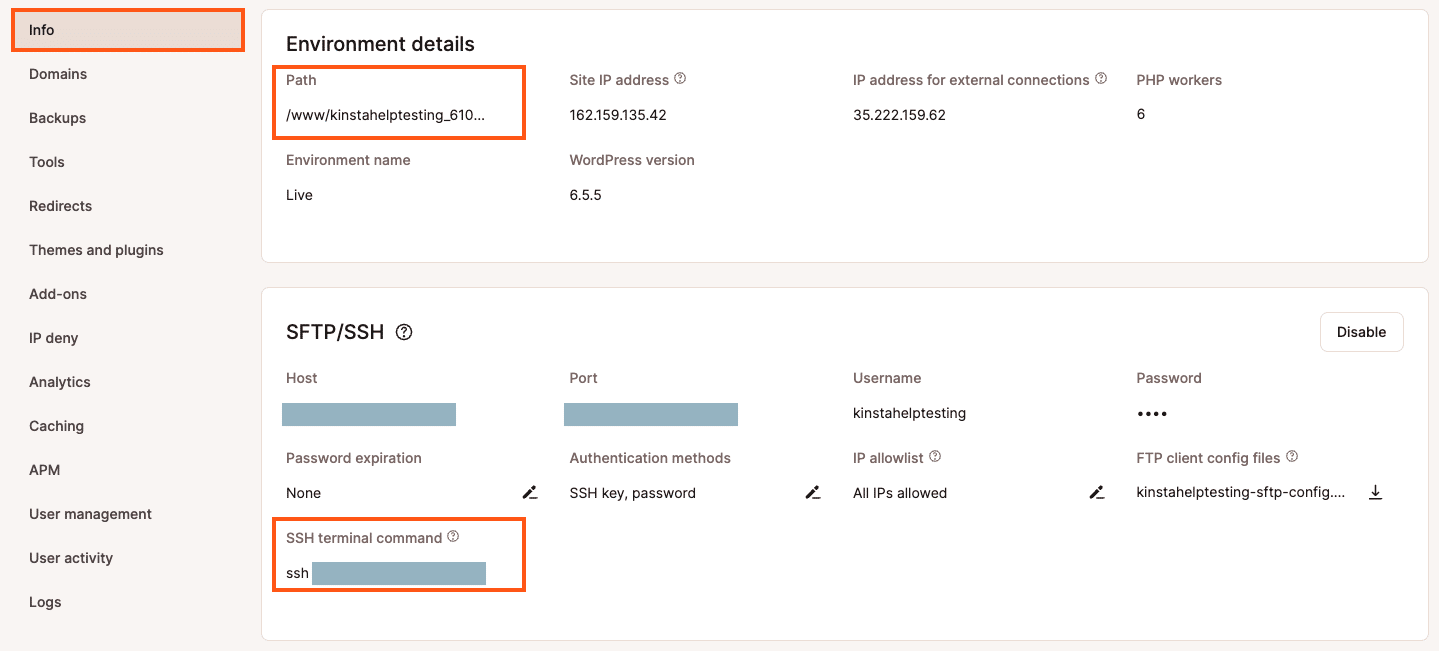Open APM from the sidebar
Image resolution: width=1439 pixels, height=651 pixels.
pos(46,470)
